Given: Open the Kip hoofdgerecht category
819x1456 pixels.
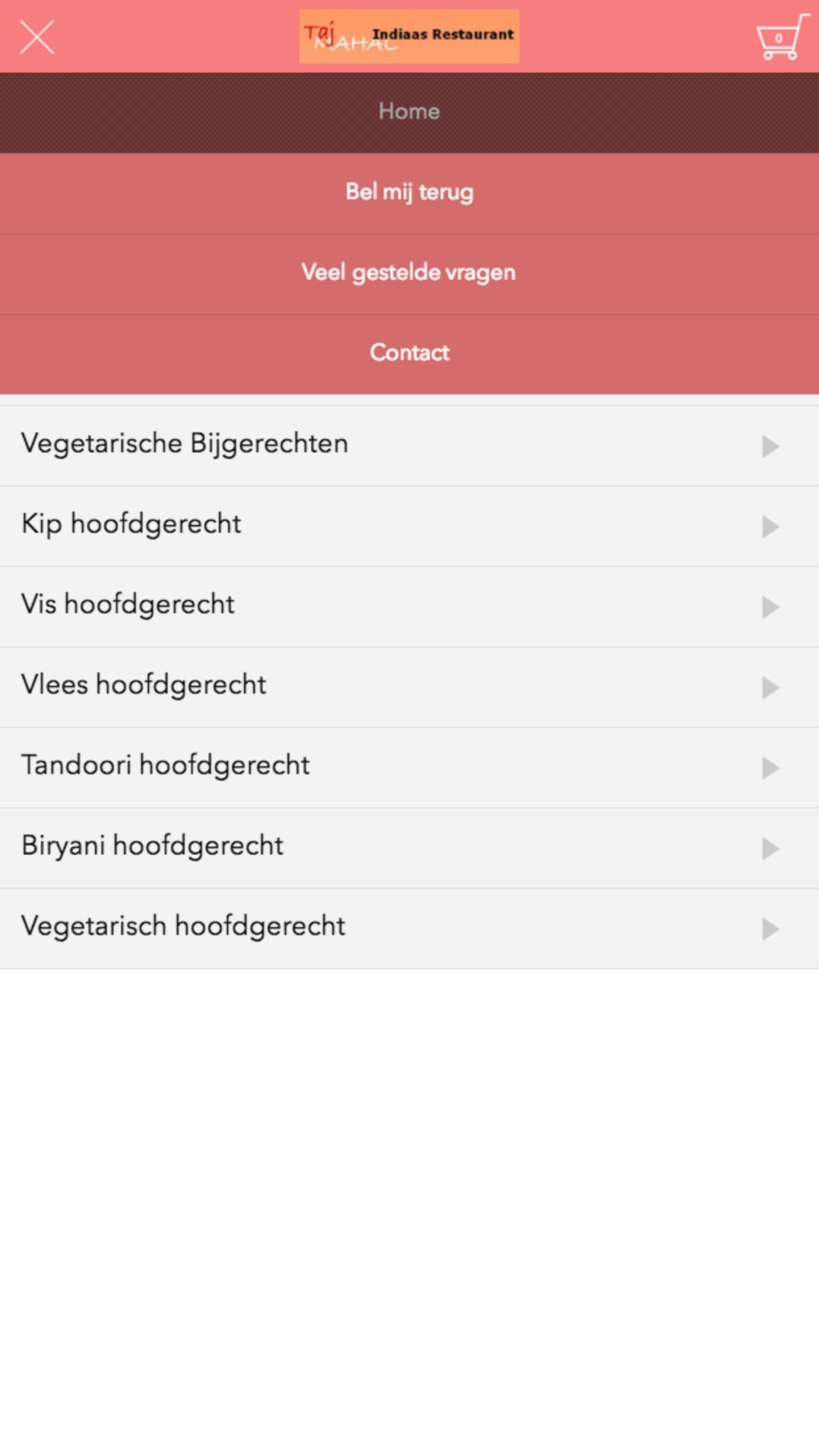Looking at the screenshot, I should point(132,524).
